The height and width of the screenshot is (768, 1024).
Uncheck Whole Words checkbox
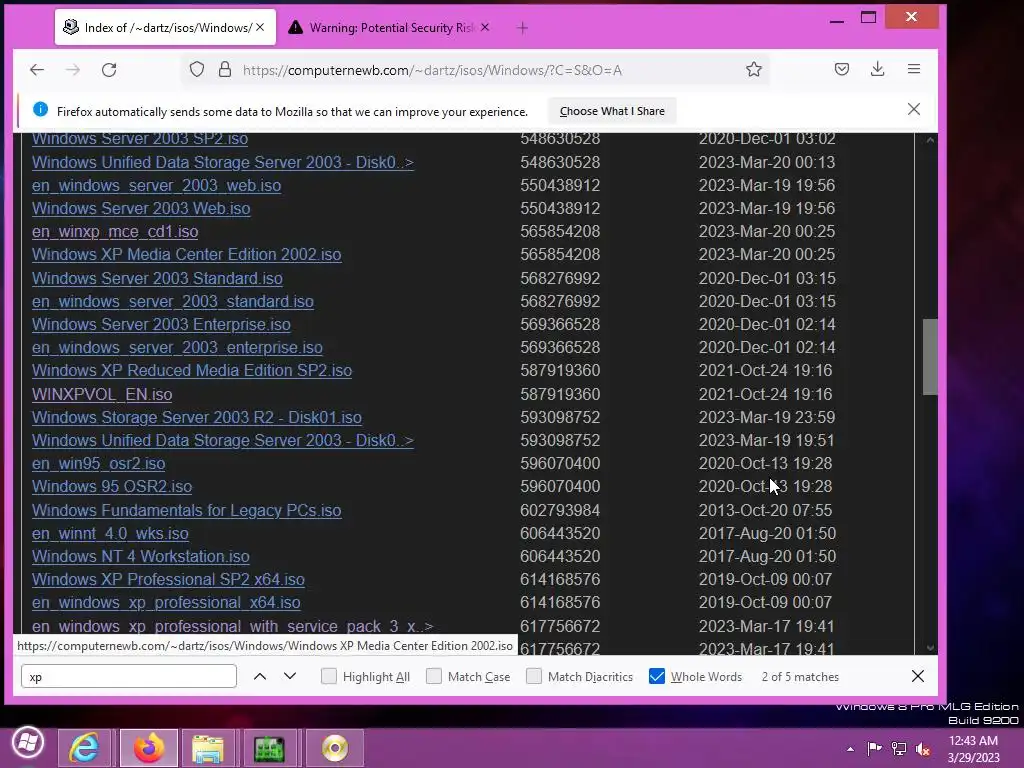657,676
